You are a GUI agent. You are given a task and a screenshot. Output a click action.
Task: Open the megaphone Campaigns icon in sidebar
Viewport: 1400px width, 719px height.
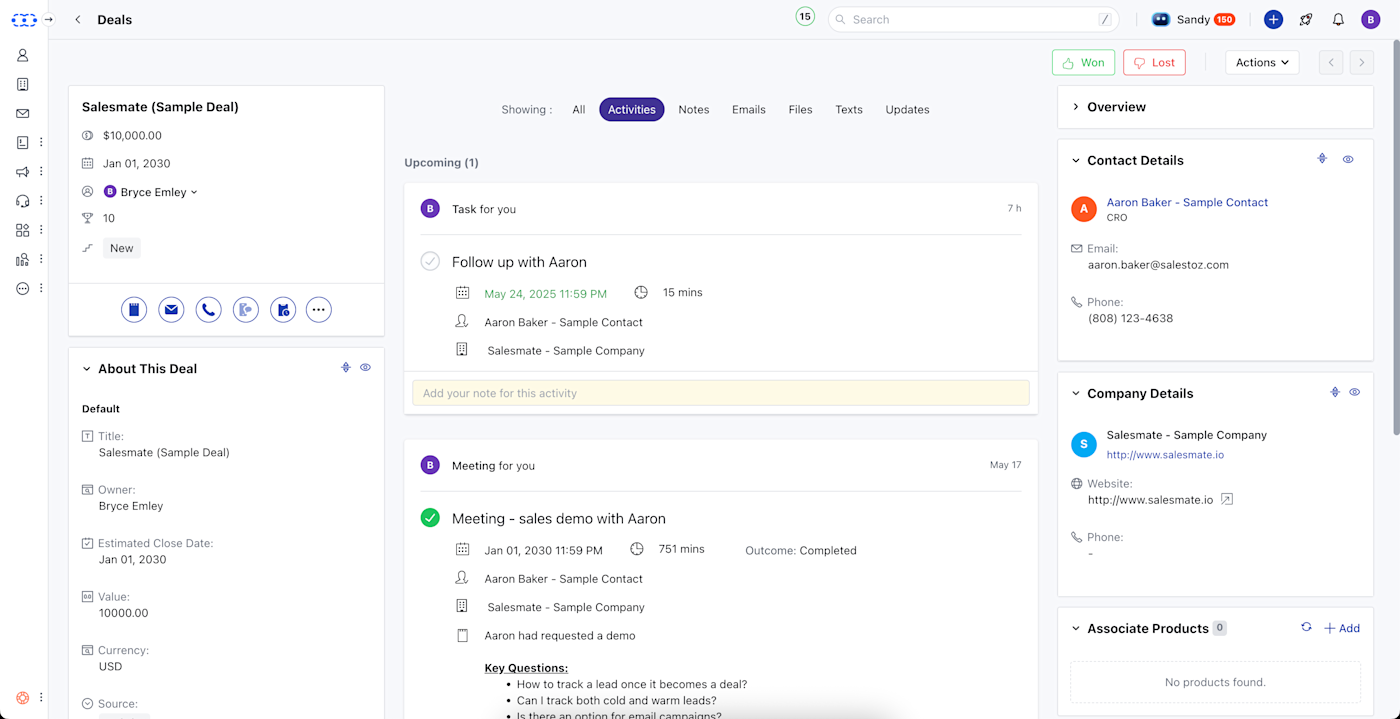[22, 172]
